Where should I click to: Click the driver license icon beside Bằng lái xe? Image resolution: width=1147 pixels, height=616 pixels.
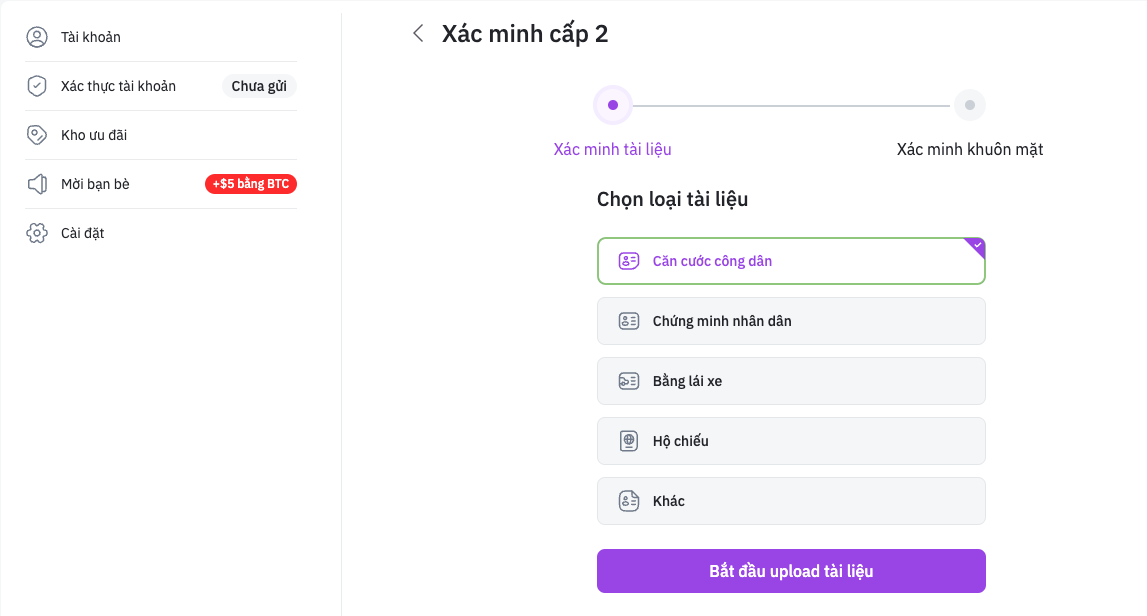point(628,381)
